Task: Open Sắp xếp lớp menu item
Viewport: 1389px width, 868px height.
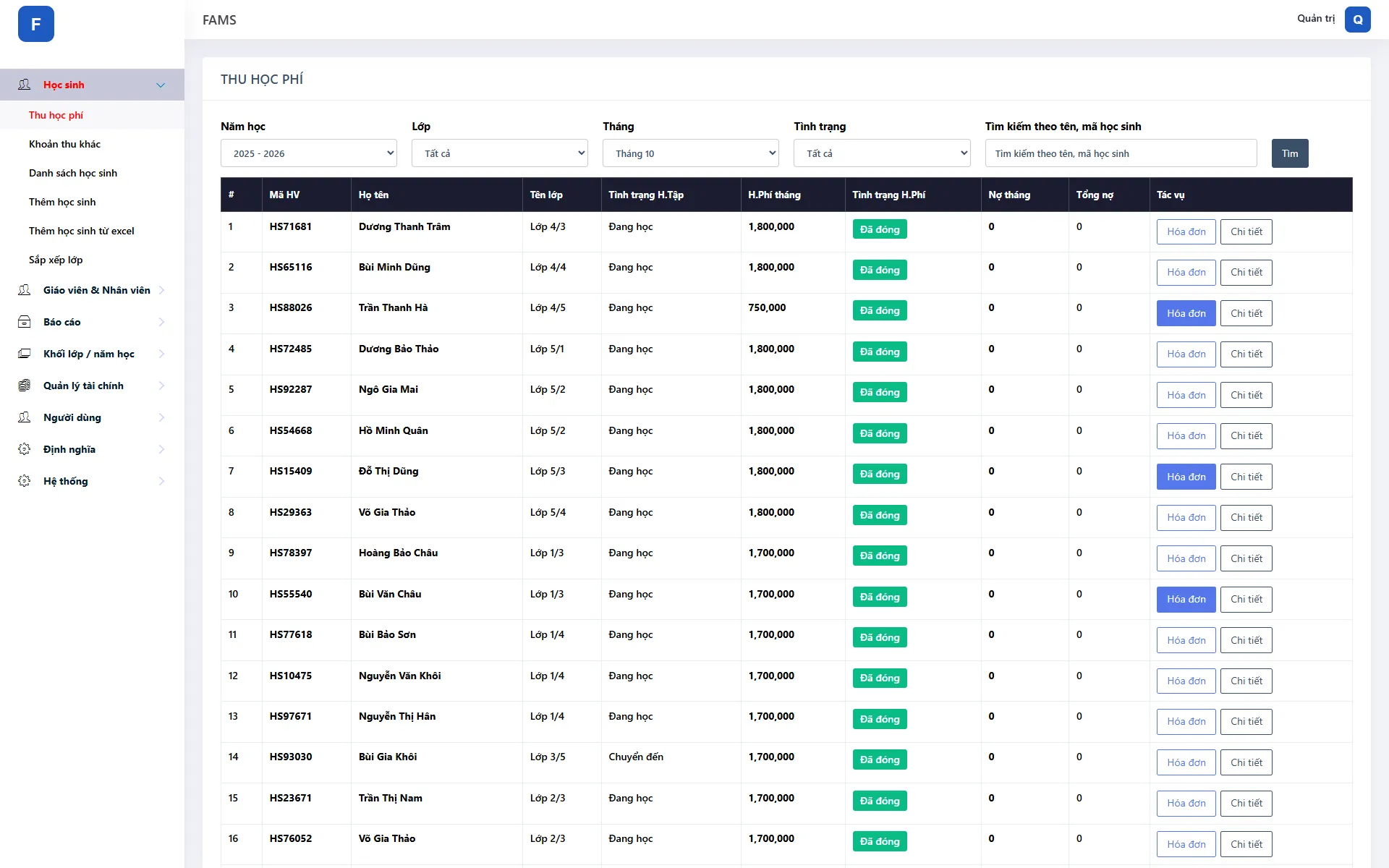Action: point(56,260)
